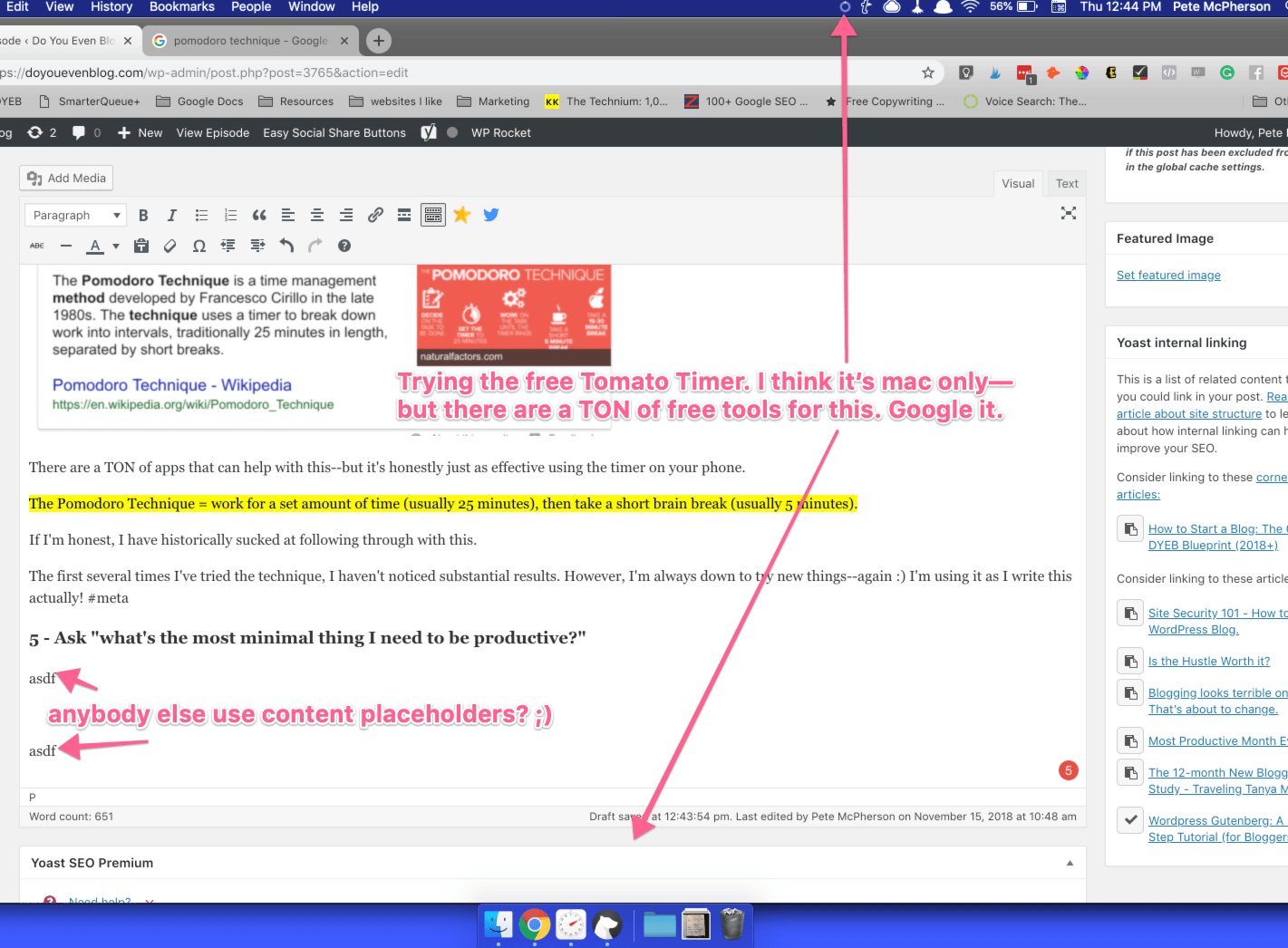
Task: Toggle the text color button
Action: pos(95,246)
